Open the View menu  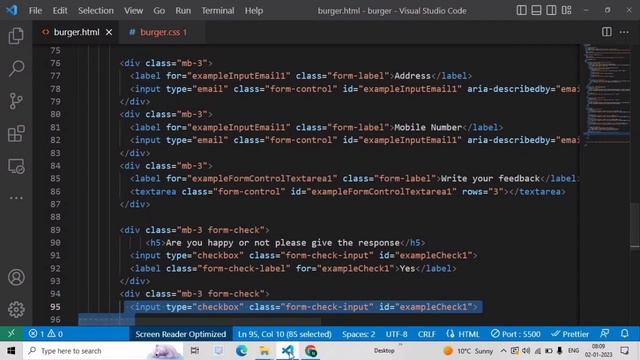pyautogui.click(x=133, y=11)
